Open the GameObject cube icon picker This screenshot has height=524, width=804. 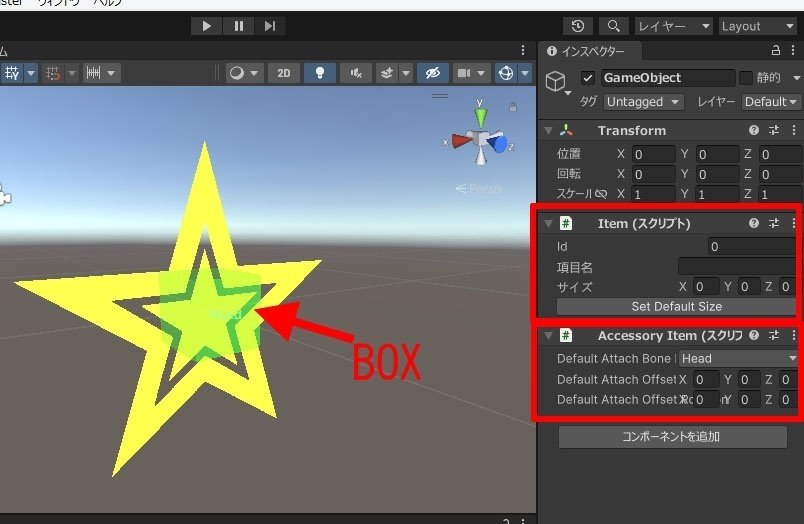tap(556, 82)
